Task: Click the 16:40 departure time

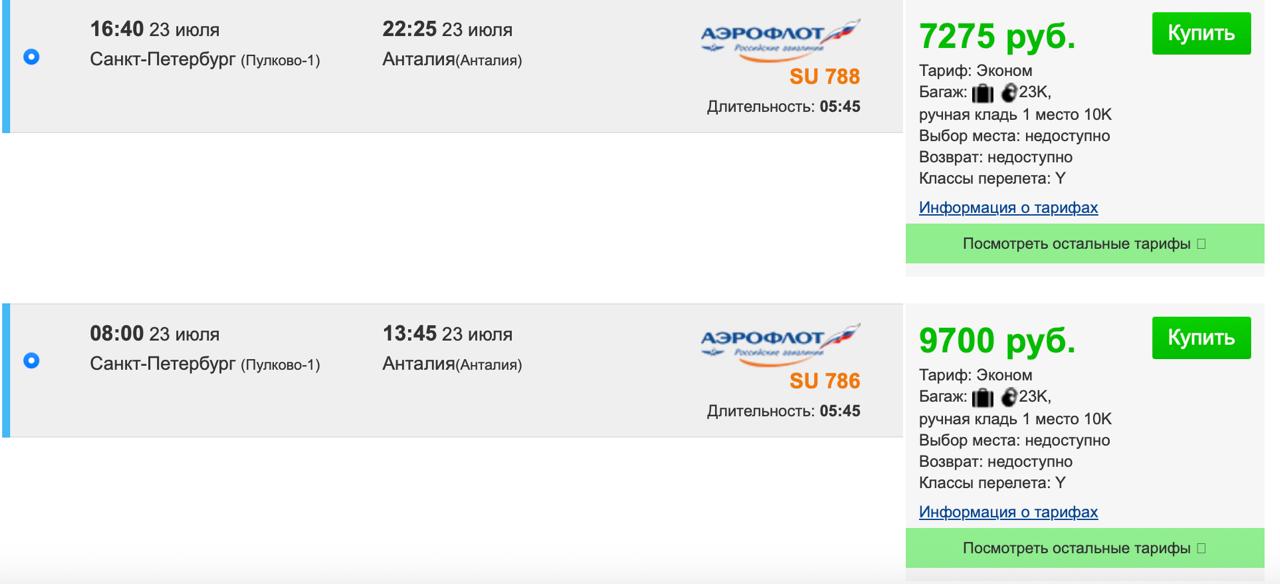Action: click(117, 30)
